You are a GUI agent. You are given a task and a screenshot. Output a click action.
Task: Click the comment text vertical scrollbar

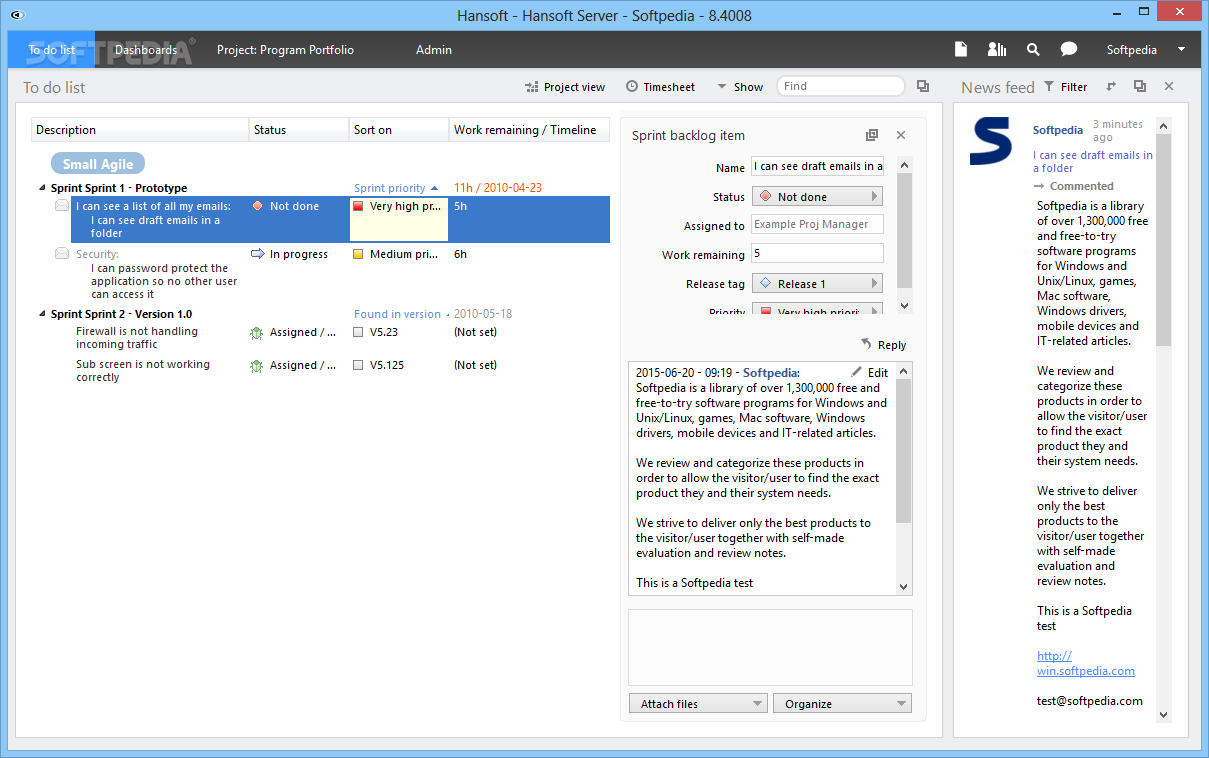coord(904,479)
